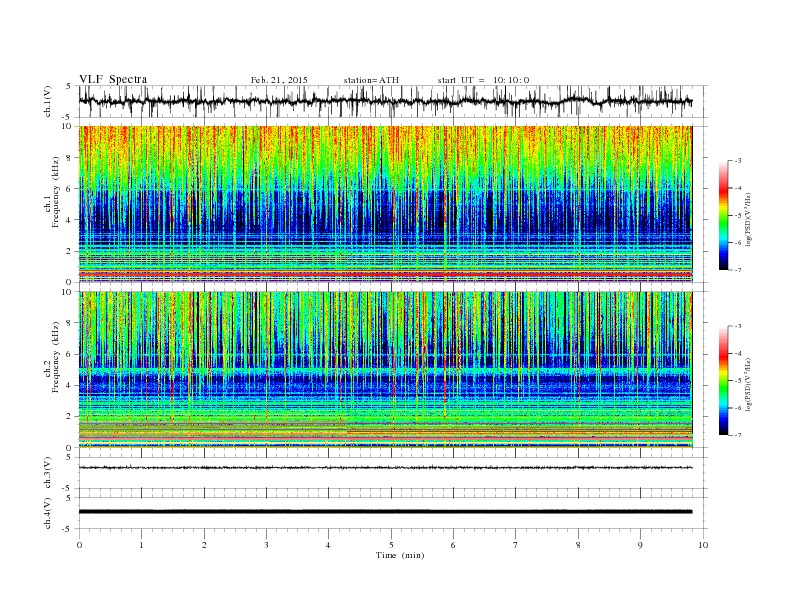Click the "2" kHz tick on the ch.2 spectrogram
Viewport: 792px width, 612px height.
[x=69, y=417]
